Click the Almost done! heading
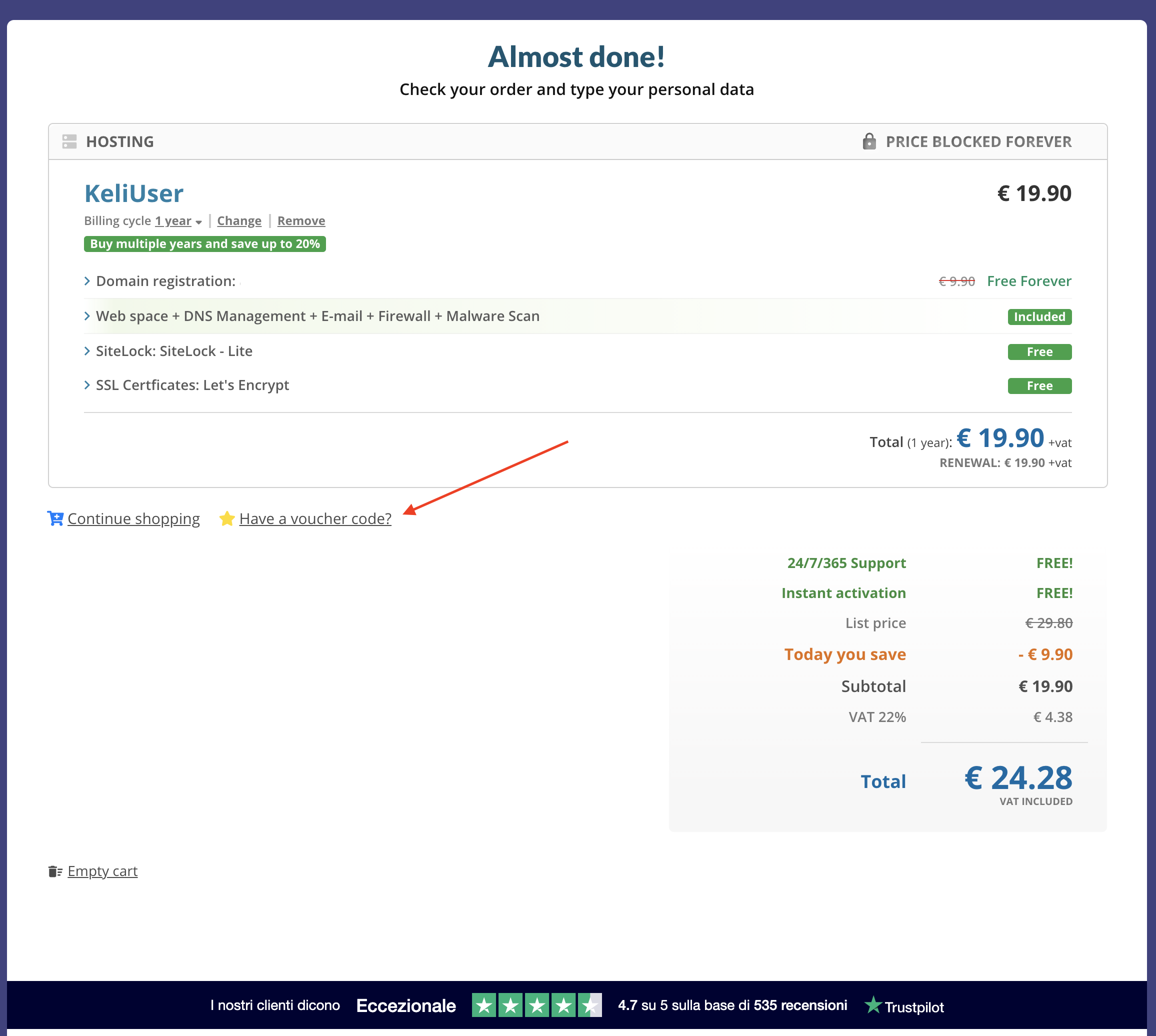Image resolution: width=1156 pixels, height=1036 pixels. click(576, 57)
